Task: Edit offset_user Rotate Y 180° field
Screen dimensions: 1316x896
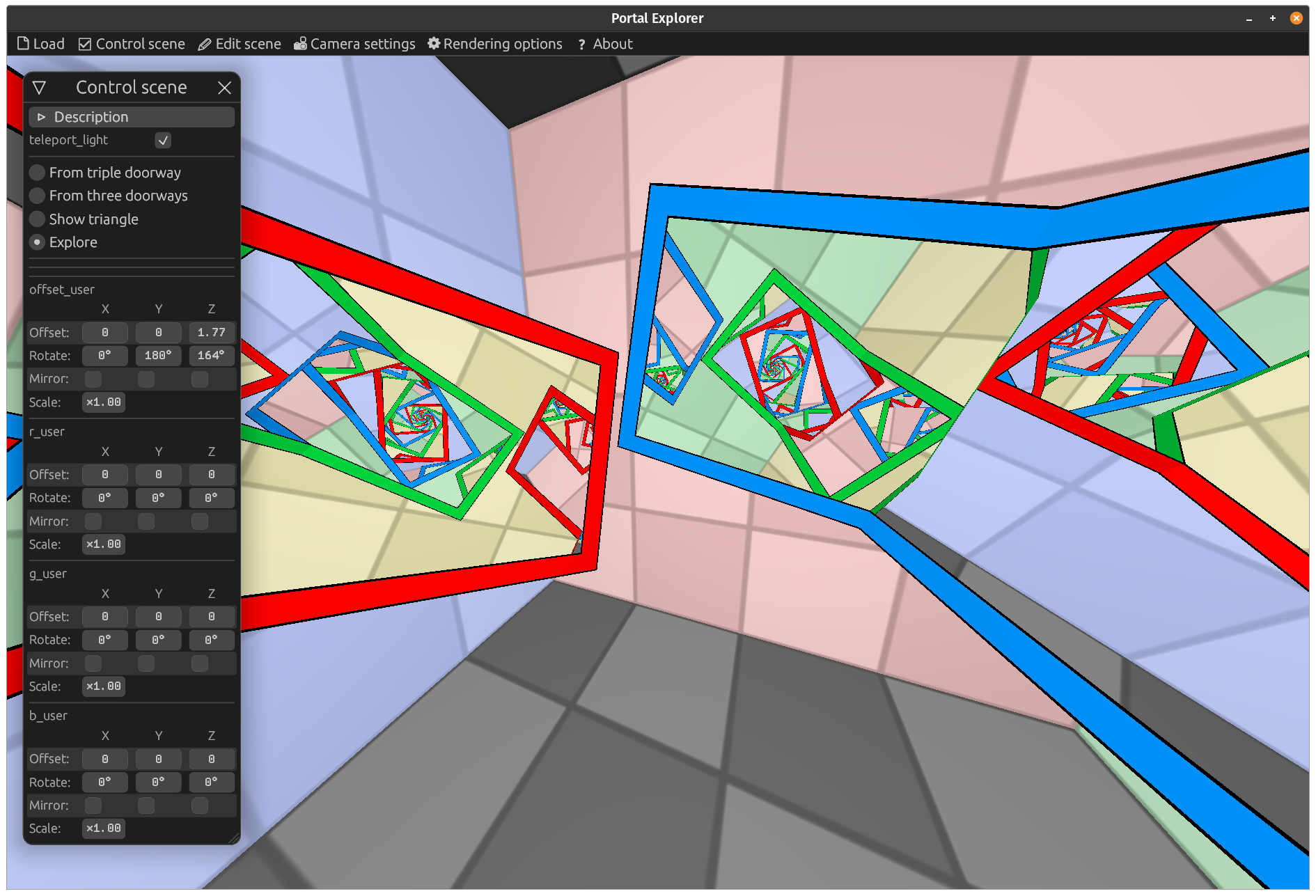Action: tap(159, 356)
